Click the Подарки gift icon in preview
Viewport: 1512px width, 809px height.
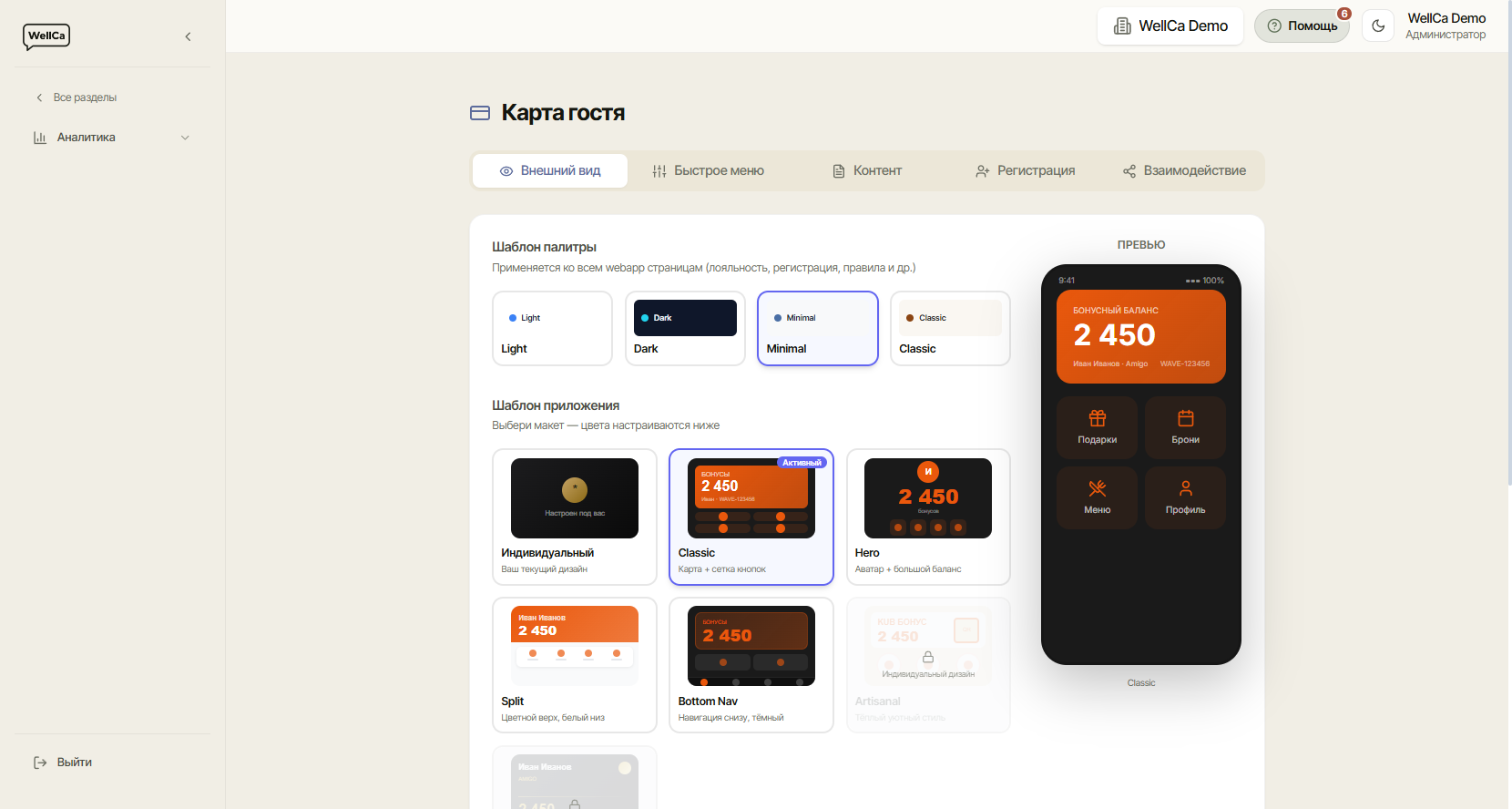(x=1098, y=418)
